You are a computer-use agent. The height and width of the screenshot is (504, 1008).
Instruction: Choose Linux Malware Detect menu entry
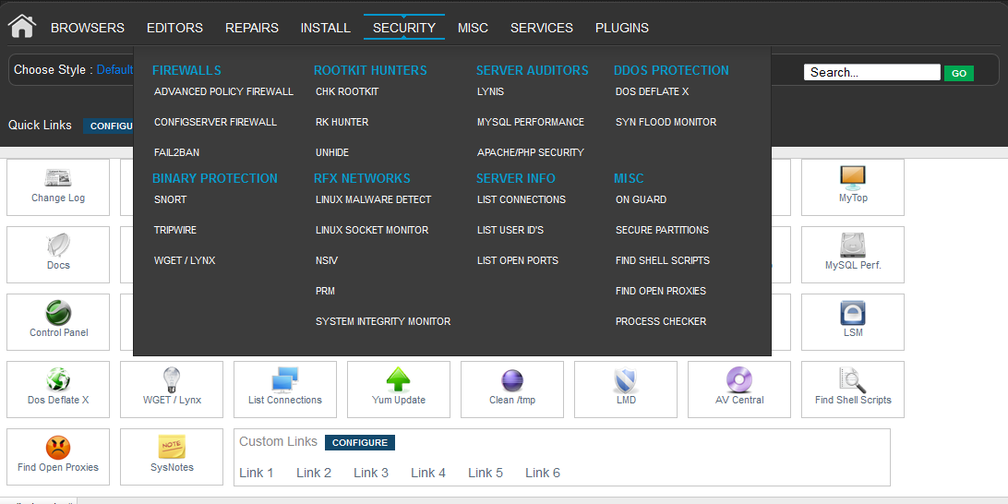(x=373, y=200)
